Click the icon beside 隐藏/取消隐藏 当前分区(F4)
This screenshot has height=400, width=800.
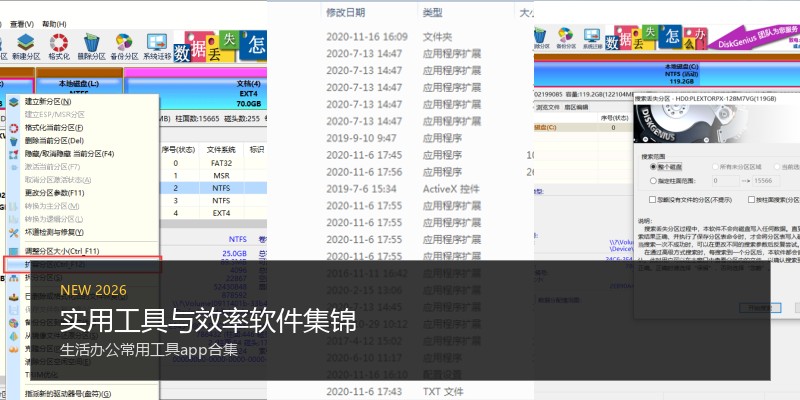[14, 154]
